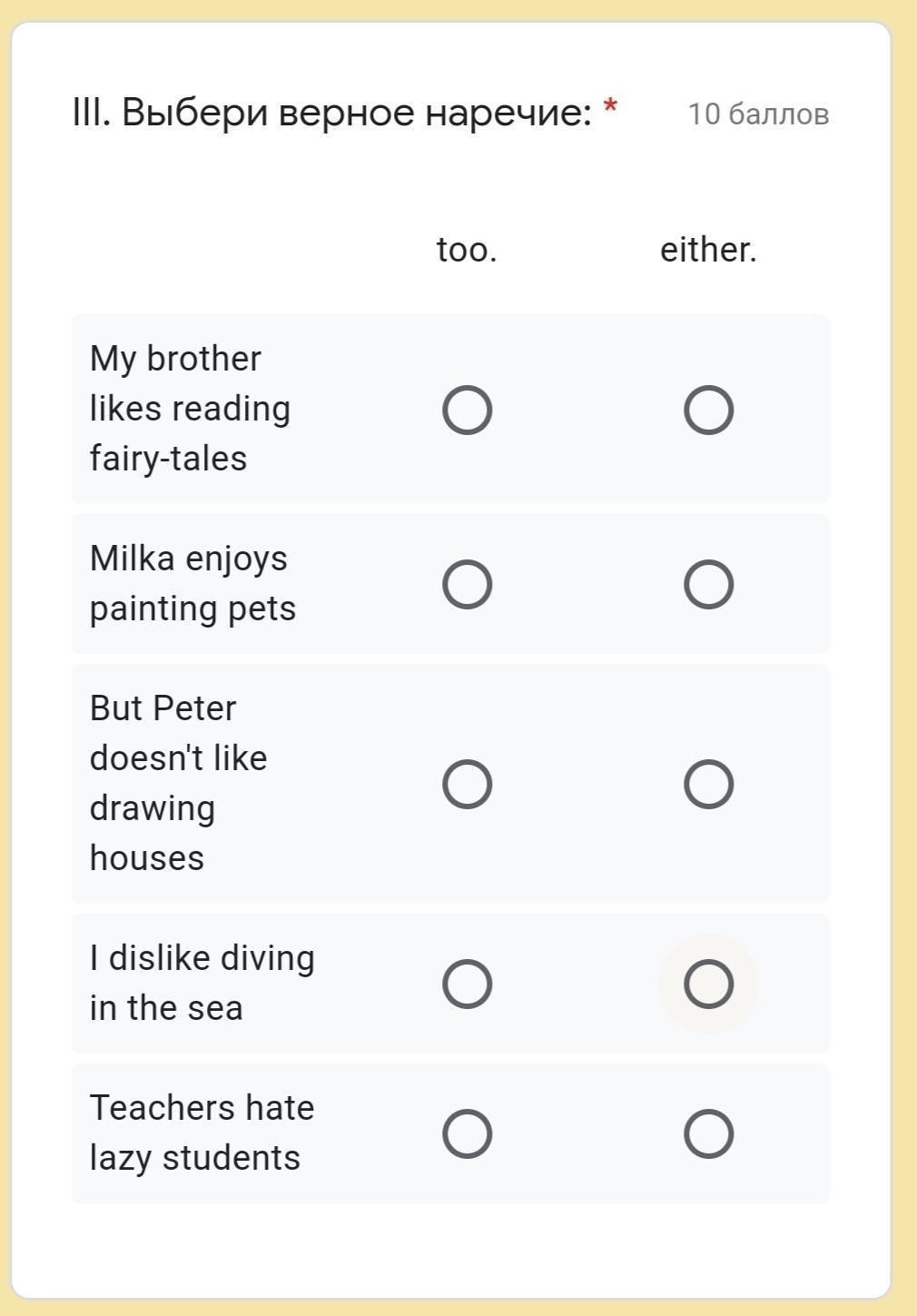Click the "too." column header

(467, 250)
